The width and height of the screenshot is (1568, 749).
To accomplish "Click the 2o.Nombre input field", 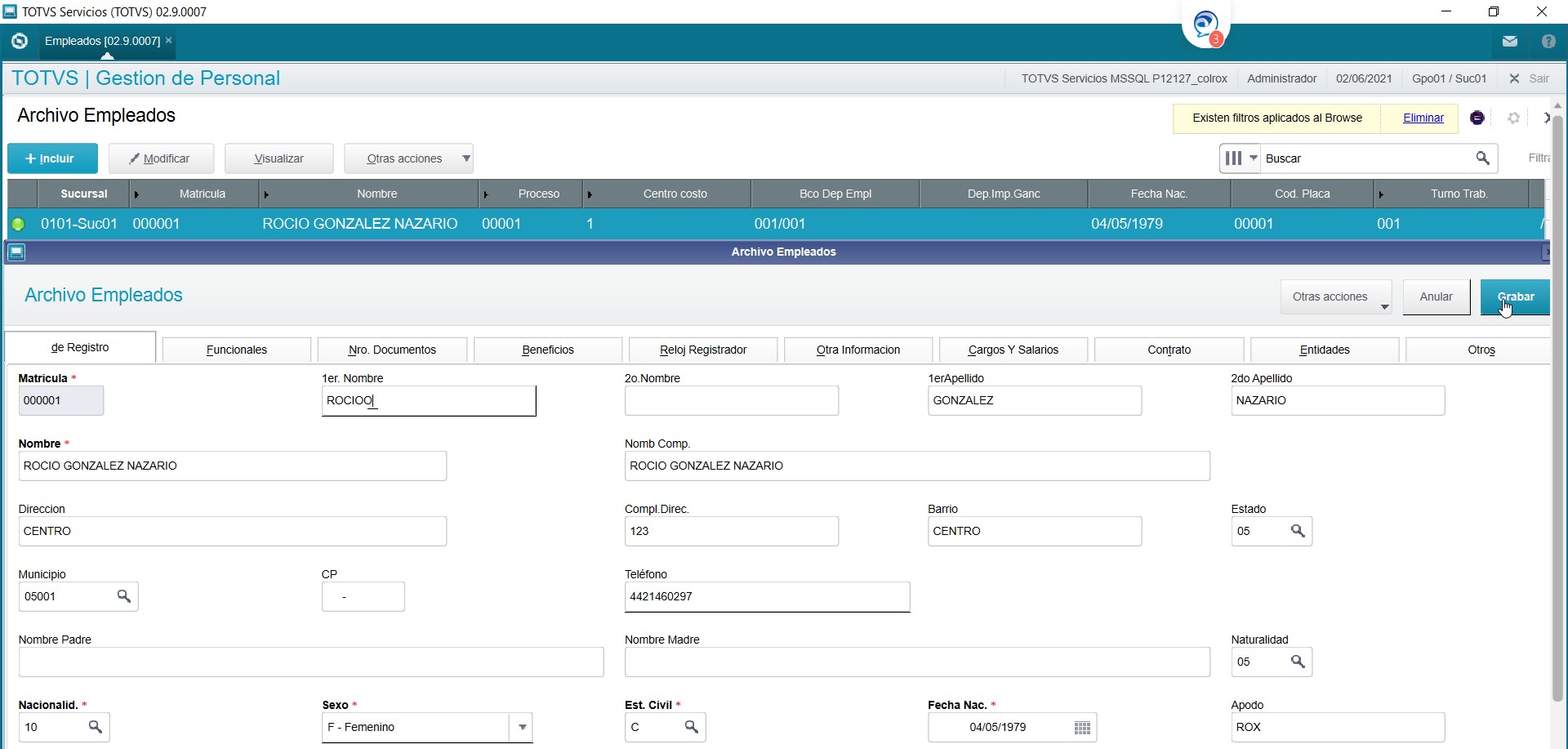I will pos(732,401).
